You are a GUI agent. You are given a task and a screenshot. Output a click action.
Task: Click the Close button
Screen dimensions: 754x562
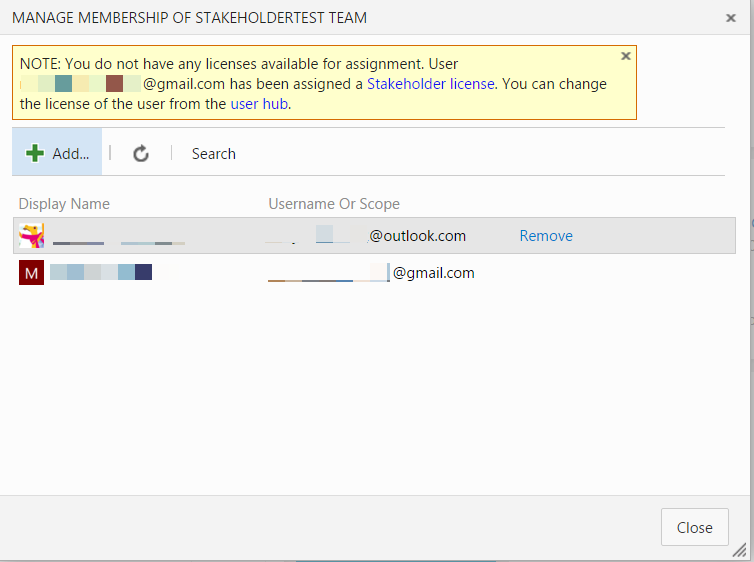[694, 527]
